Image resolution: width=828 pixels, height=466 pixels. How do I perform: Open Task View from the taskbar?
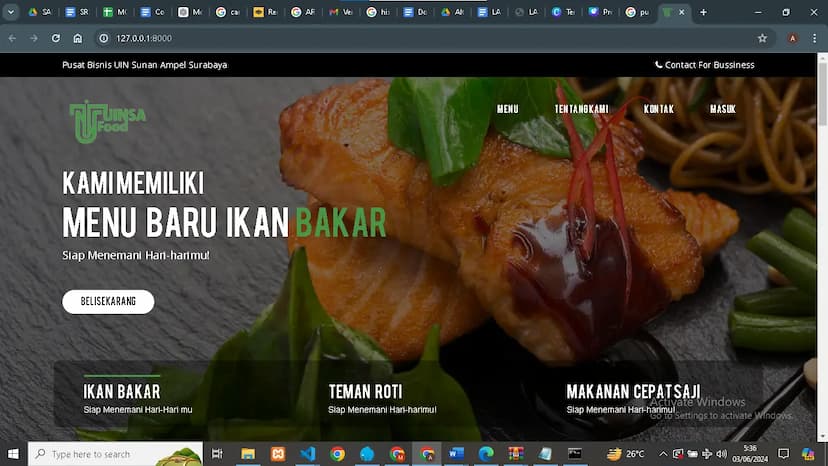click(x=217, y=454)
